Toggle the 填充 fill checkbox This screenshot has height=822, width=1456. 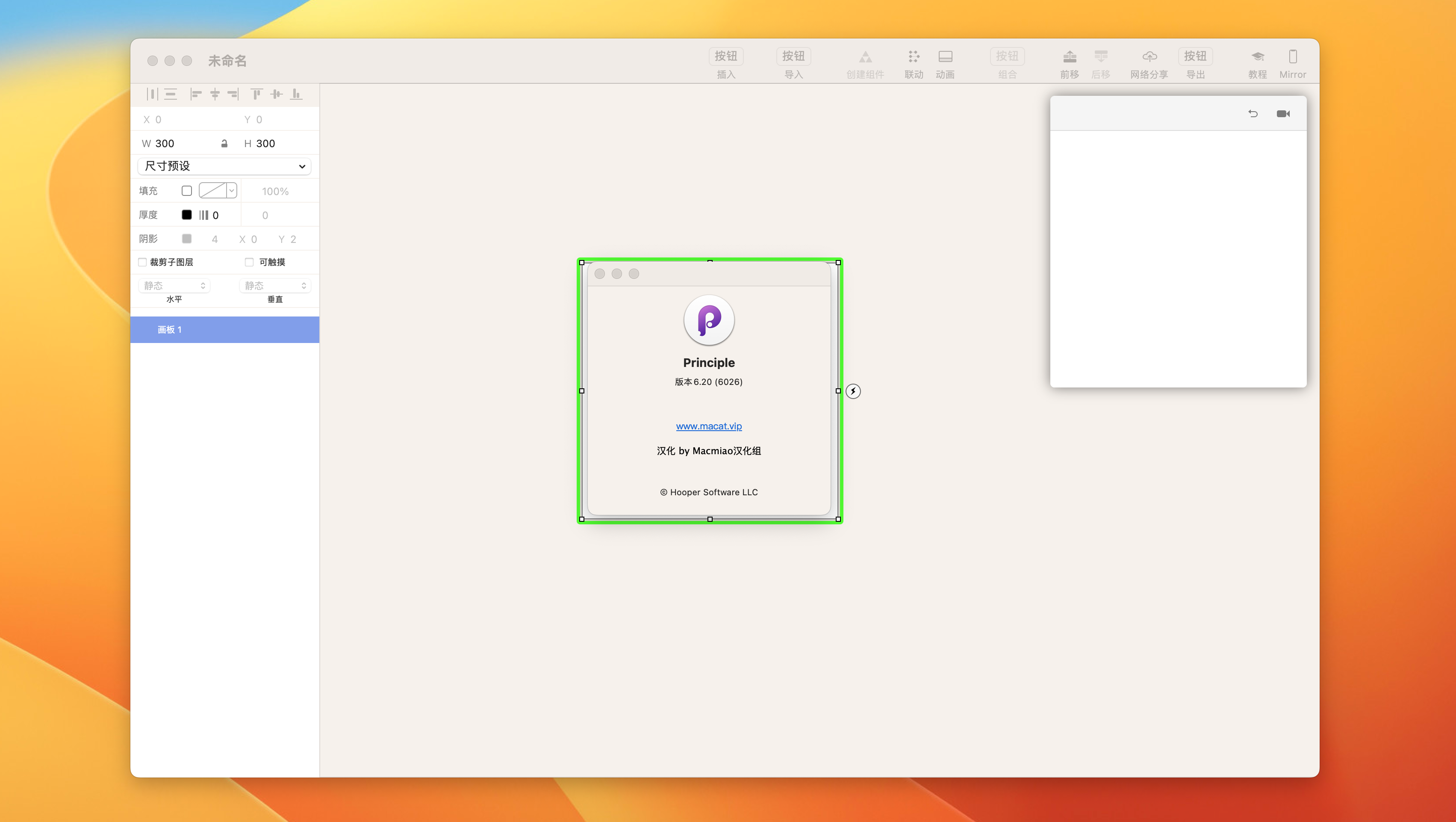pos(186,191)
